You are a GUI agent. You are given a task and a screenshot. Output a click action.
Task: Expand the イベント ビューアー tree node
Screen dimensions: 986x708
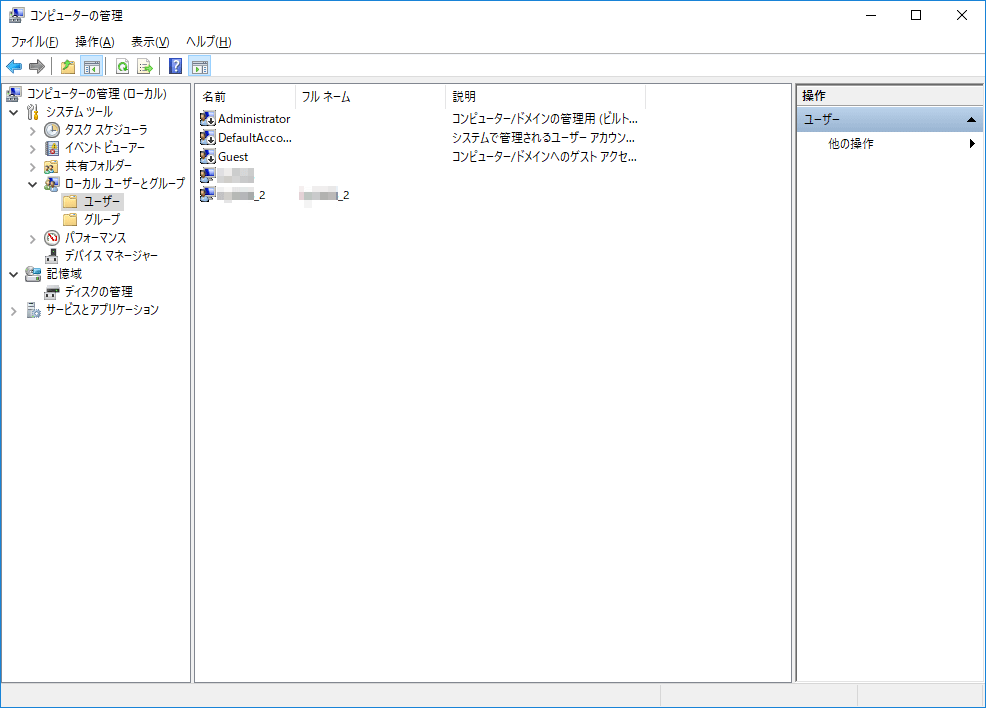[33, 149]
